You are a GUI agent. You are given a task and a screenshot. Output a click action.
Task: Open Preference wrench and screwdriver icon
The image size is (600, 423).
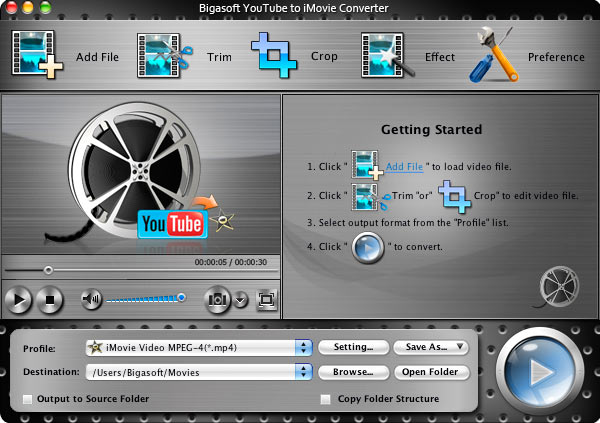click(494, 54)
